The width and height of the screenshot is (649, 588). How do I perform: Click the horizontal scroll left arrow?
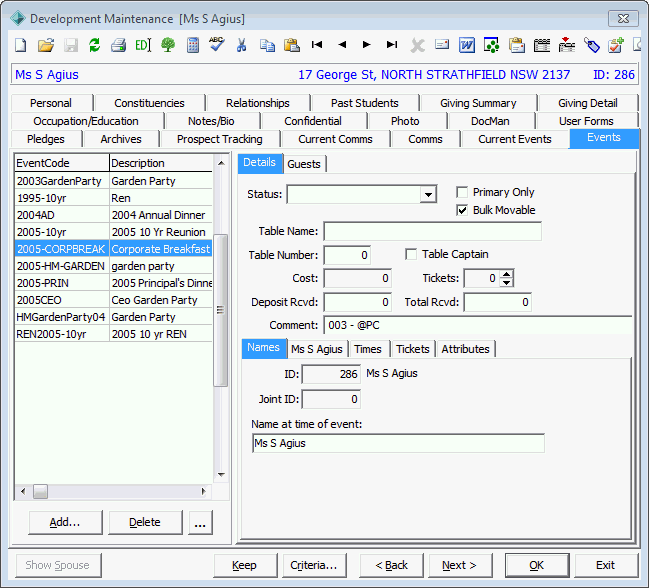[23, 492]
